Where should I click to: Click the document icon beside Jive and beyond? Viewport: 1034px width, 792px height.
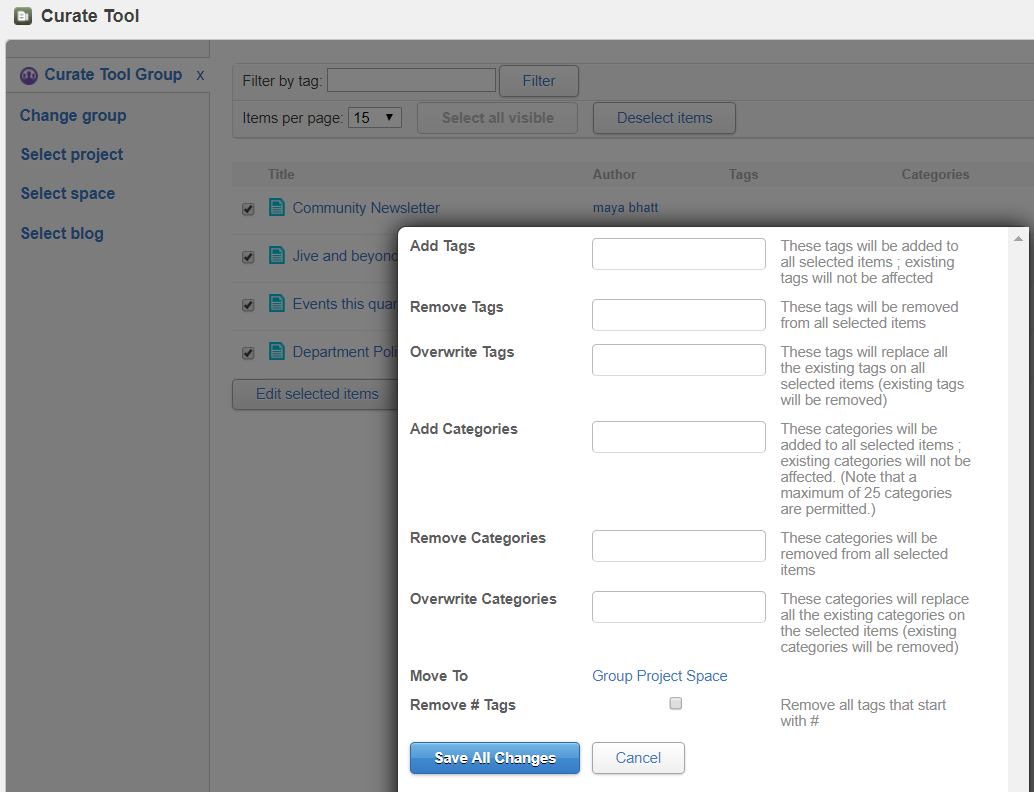277,255
